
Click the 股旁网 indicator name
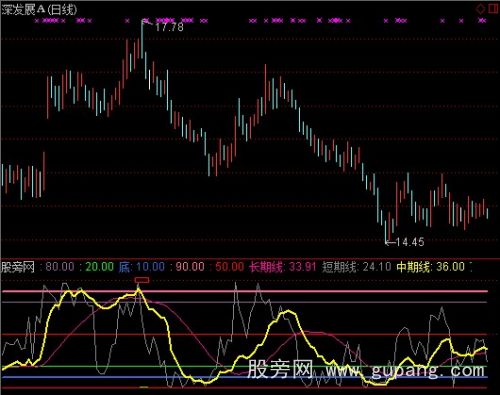pos(18,267)
